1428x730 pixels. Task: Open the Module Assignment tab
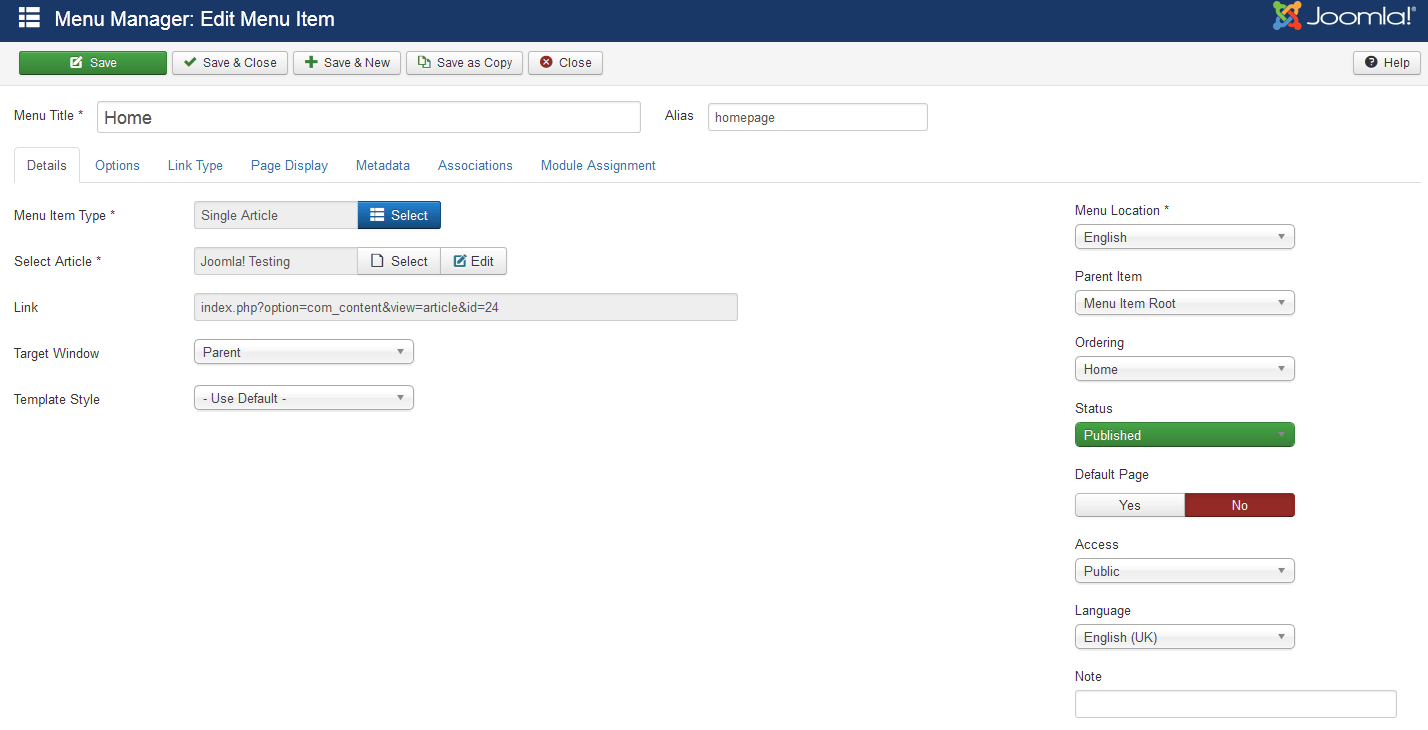598,165
